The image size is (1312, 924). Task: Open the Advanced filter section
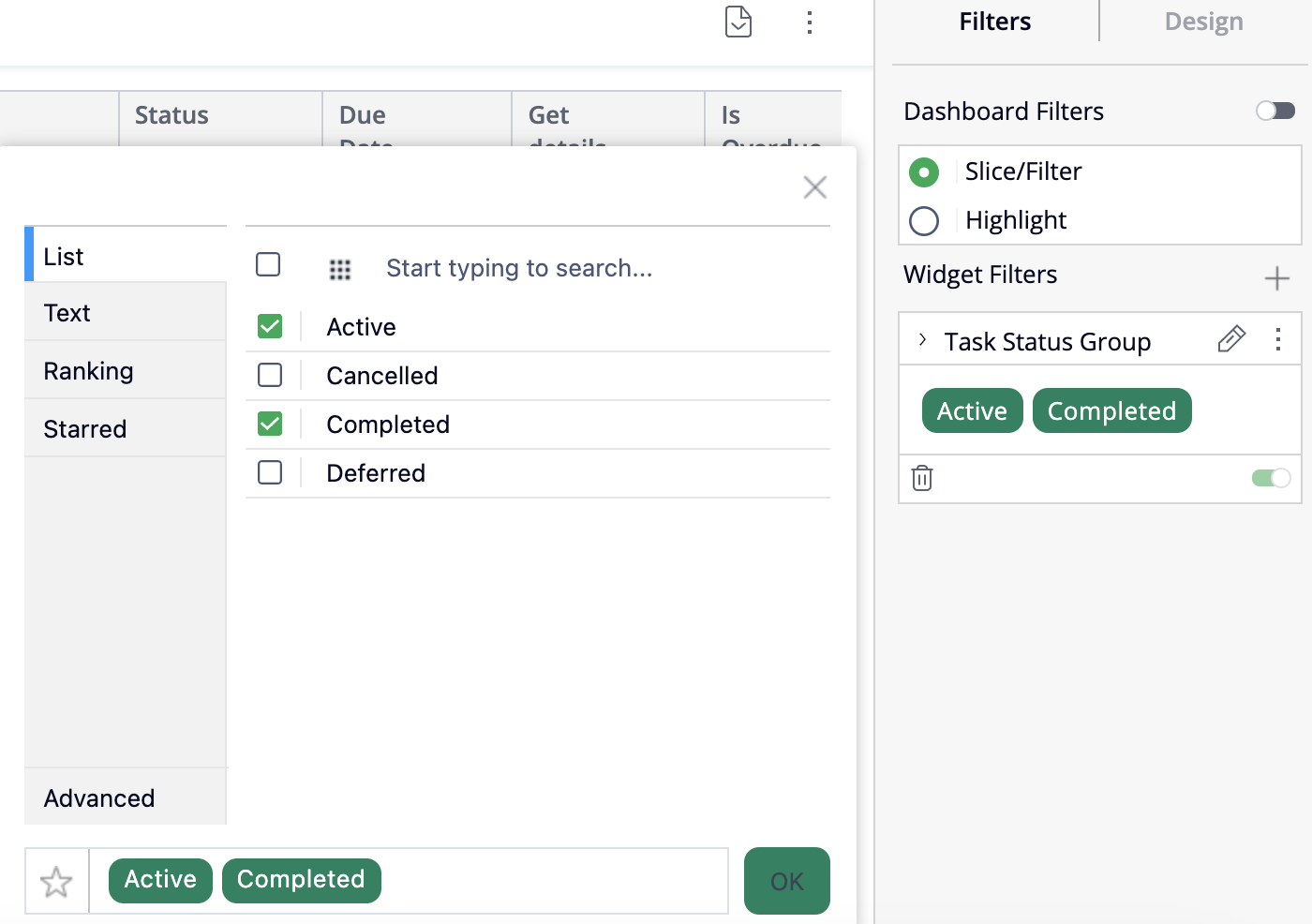pyautogui.click(x=99, y=798)
